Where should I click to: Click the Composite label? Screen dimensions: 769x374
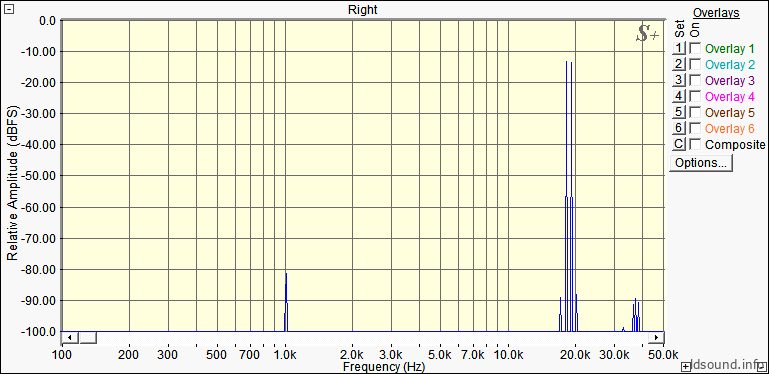tap(735, 145)
